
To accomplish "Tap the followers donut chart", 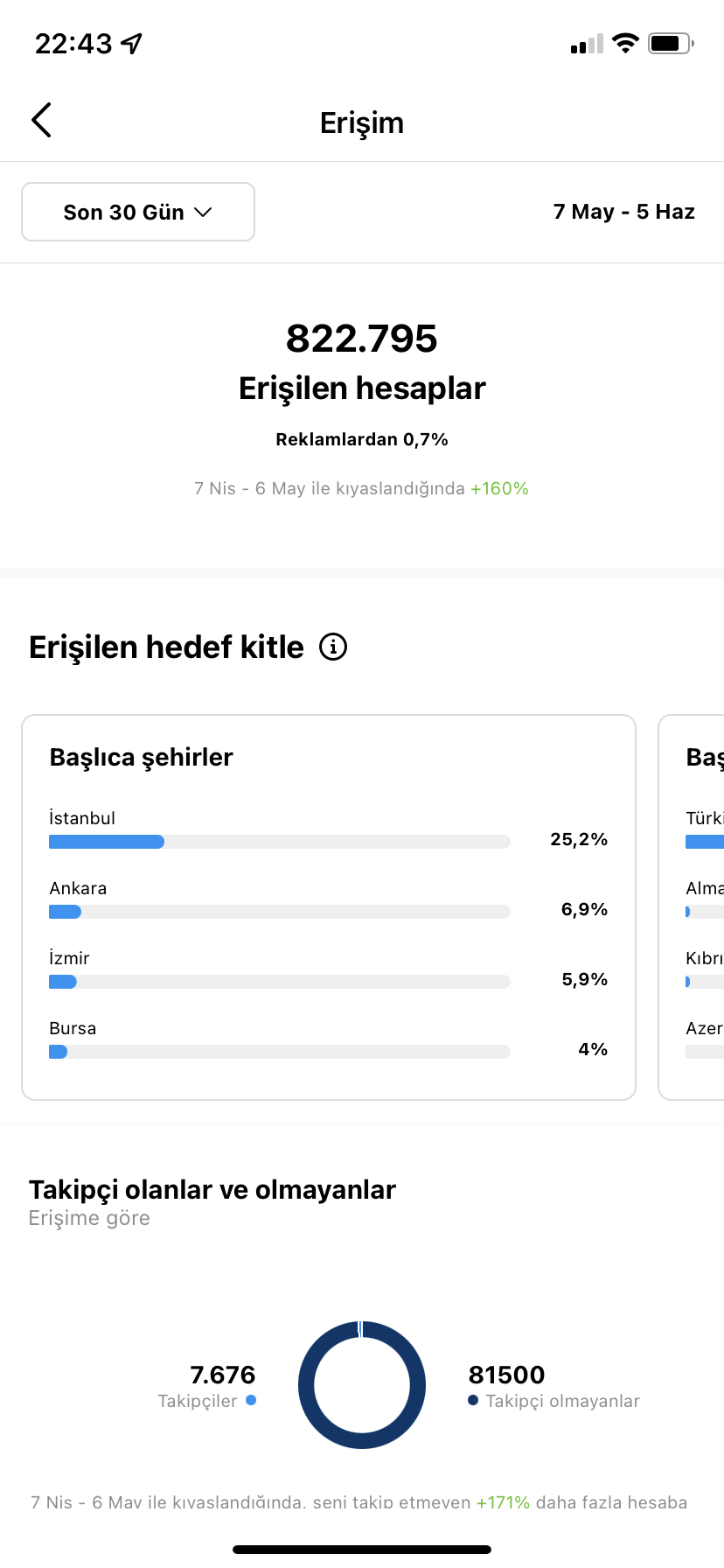I will pyautogui.click(x=362, y=1385).
